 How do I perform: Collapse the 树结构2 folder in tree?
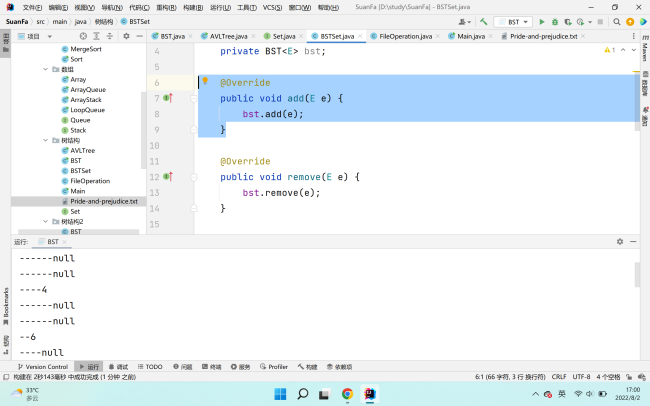[46, 221]
